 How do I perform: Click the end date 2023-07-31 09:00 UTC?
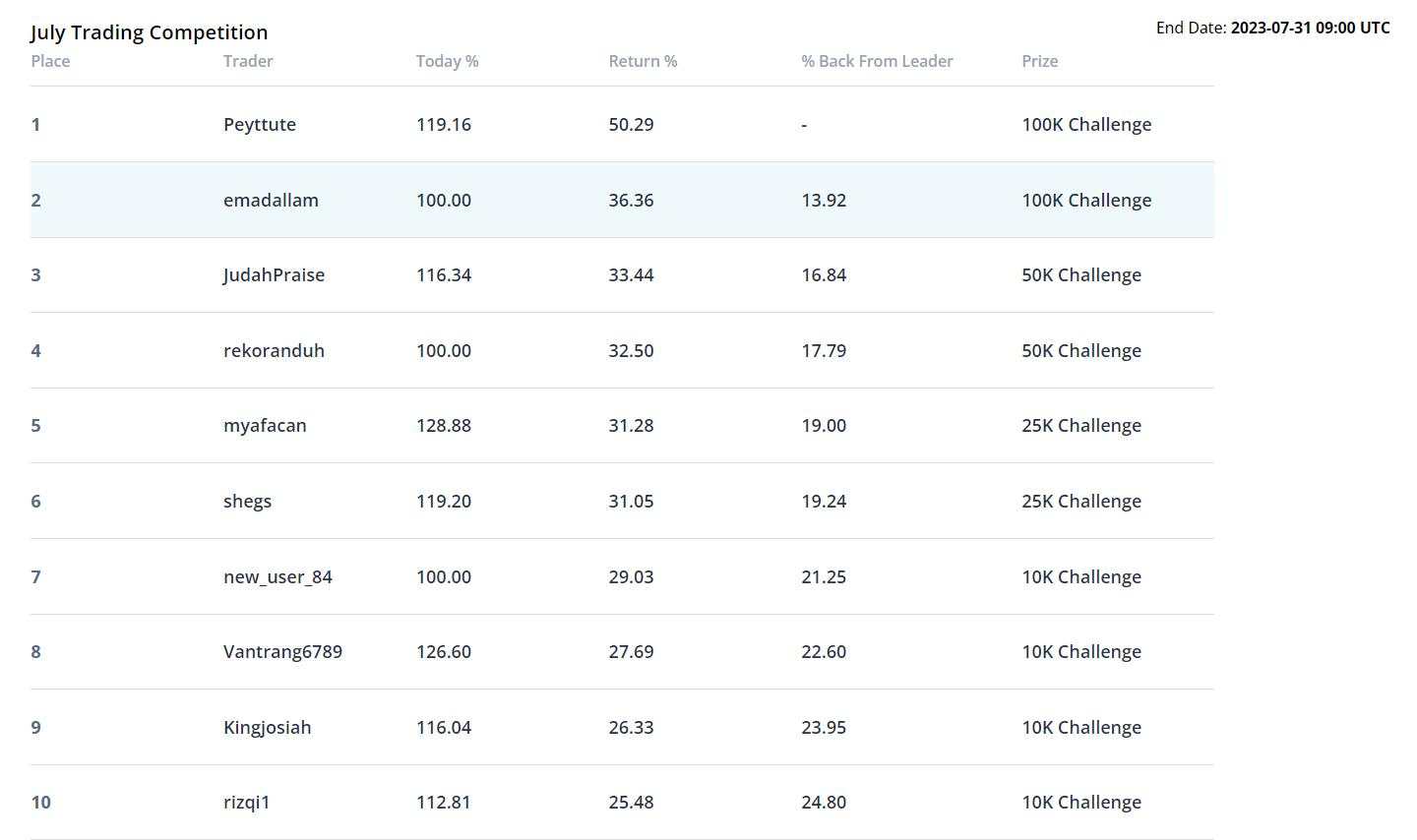tap(1311, 28)
